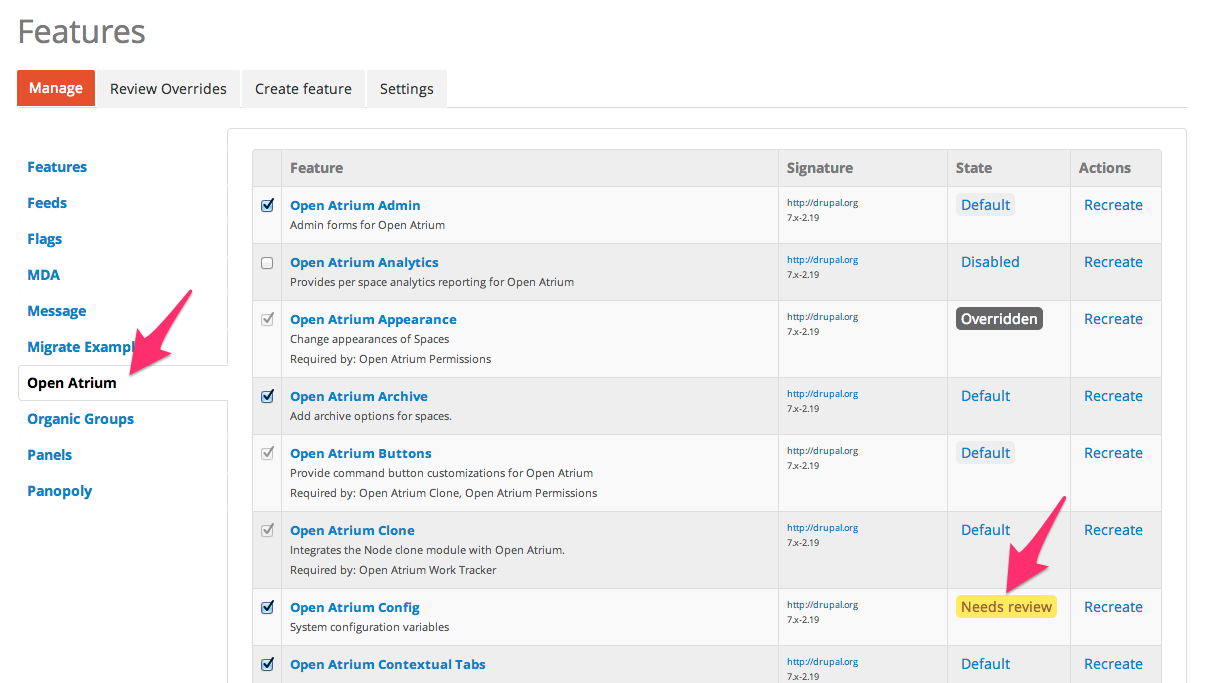Open drupal.org signature link for Archive row
This screenshot has width=1224, height=683.
click(x=822, y=394)
